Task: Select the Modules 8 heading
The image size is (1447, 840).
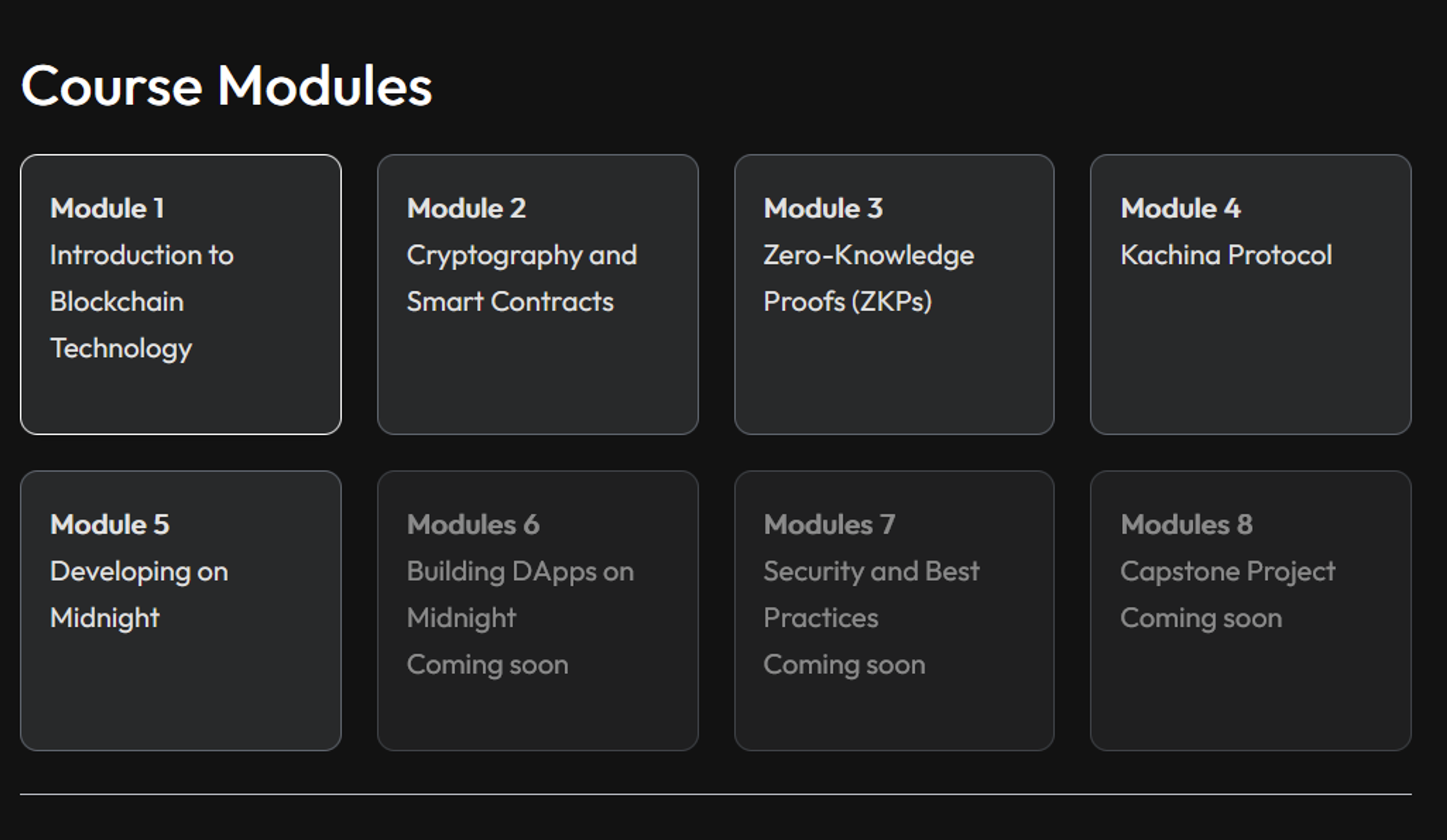Action: pyautogui.click(x=1186, y=524)
